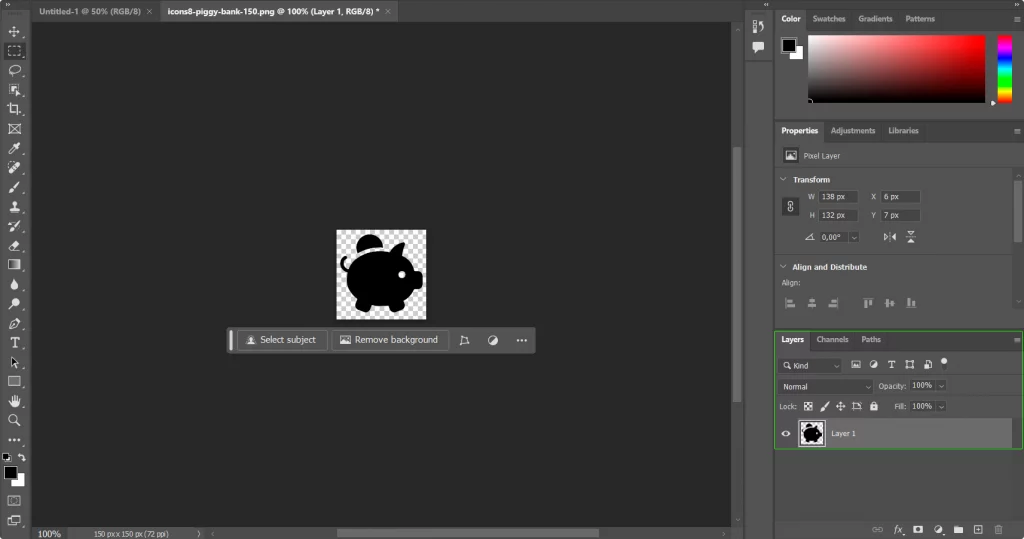Collapse the Align and Distribute section
Screen dimensions: 1024x539
pos(783,267)
